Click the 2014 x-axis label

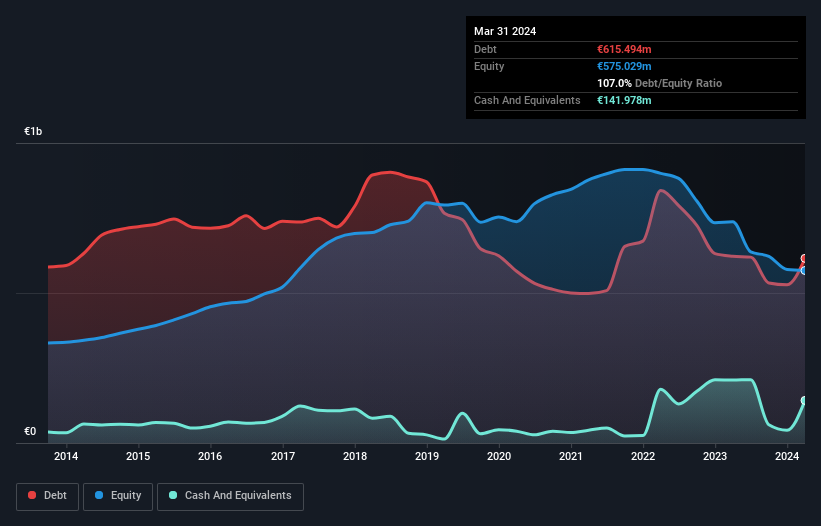coord(66,456)
